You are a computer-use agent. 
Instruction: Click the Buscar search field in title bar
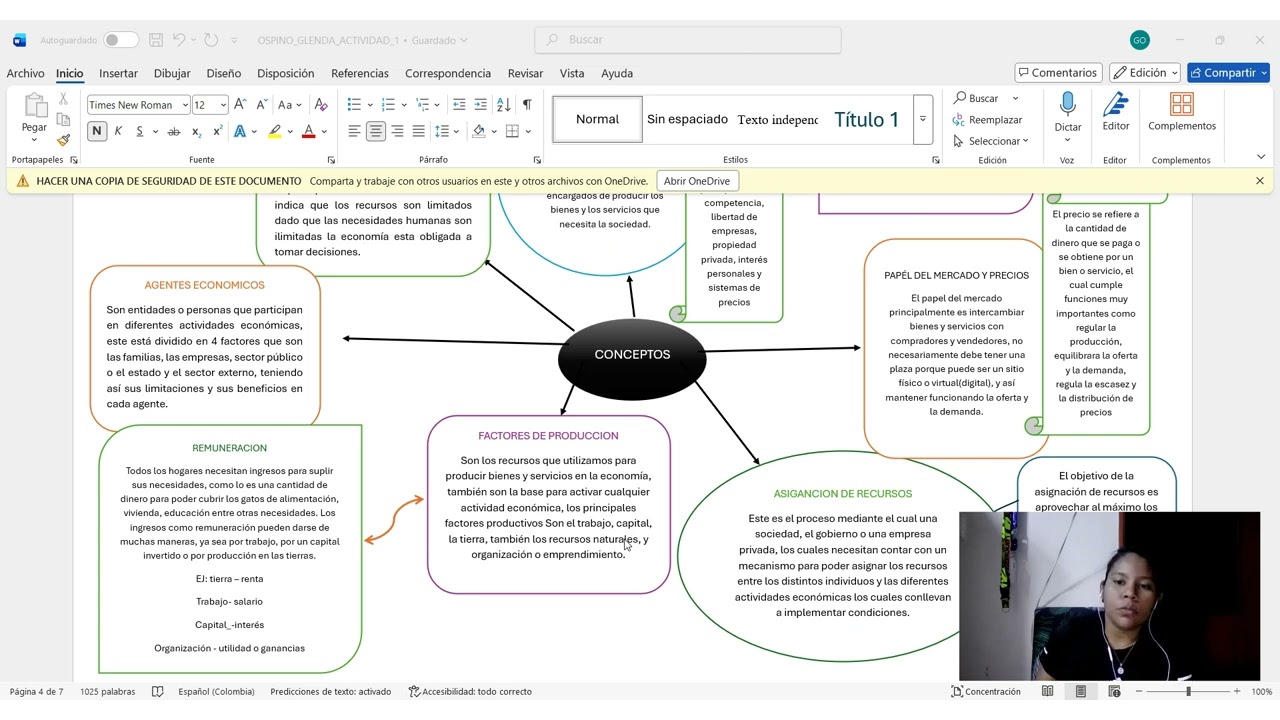click(x=688, y=40)
